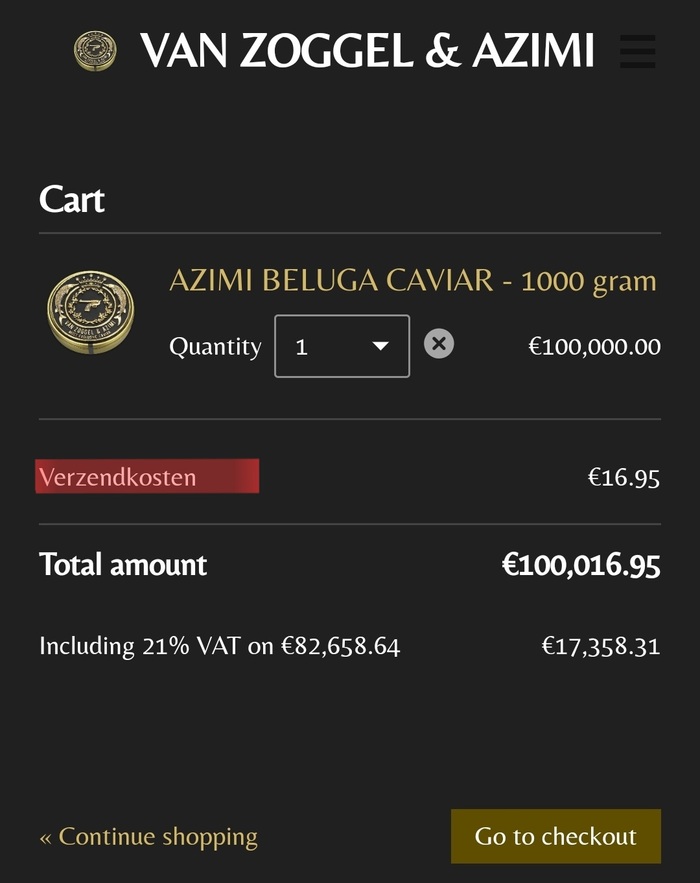The image size is (700, 883).
Task: Open the Azimi Beluga Caviar 1000 gram product
Action: pyautogui.click(x=412, y=281)
